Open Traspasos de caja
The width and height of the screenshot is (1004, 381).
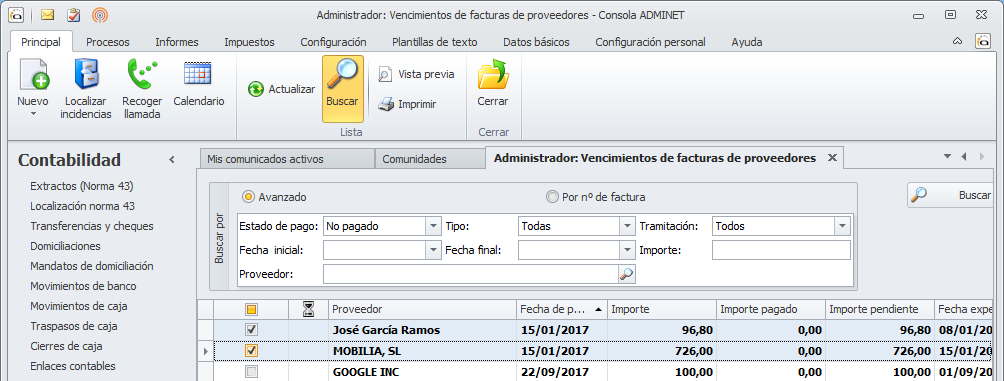[74, 326]
